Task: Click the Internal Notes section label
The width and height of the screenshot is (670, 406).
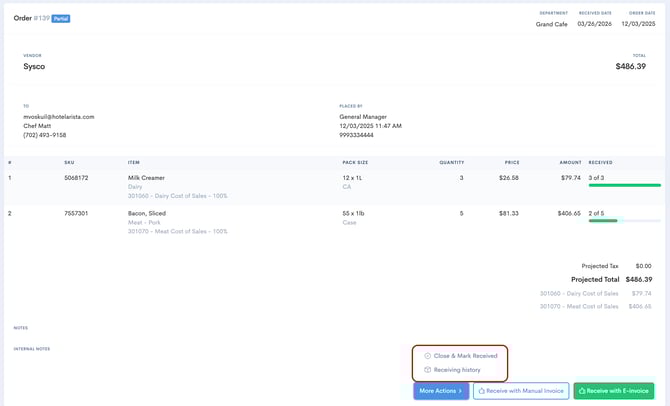Action: (x=32, y=349)
